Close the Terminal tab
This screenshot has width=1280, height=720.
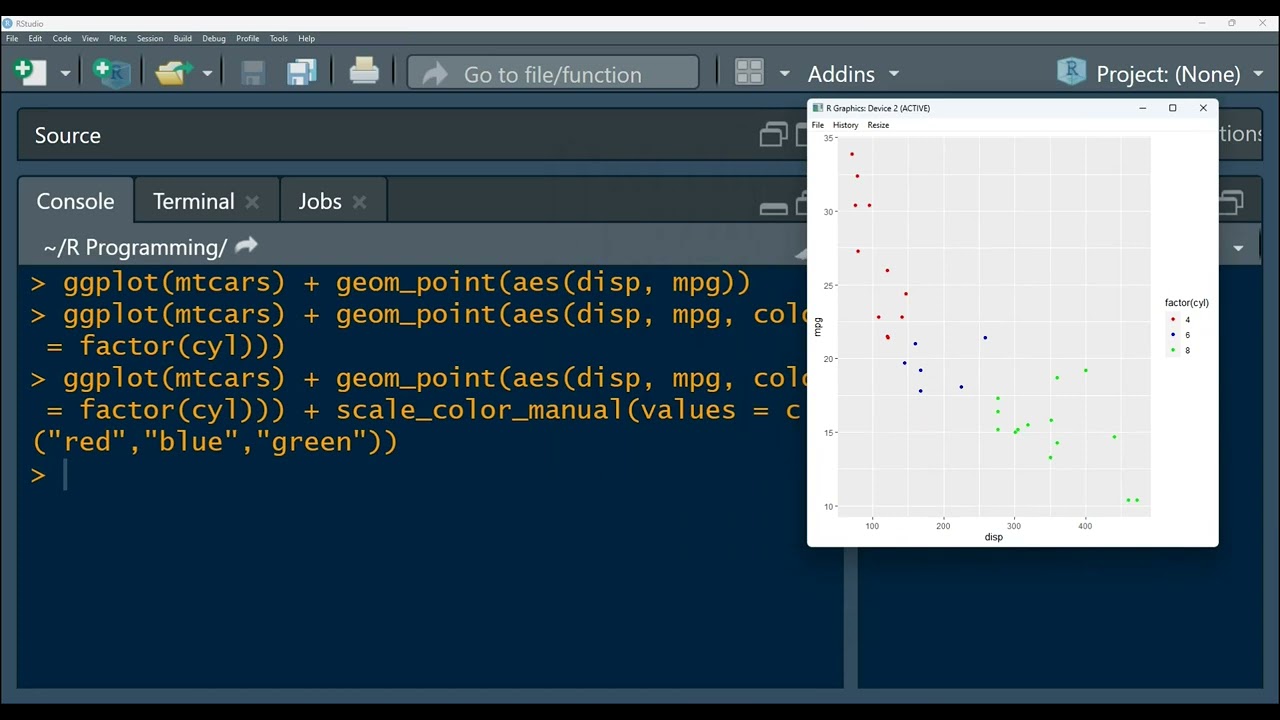(252, 202)
